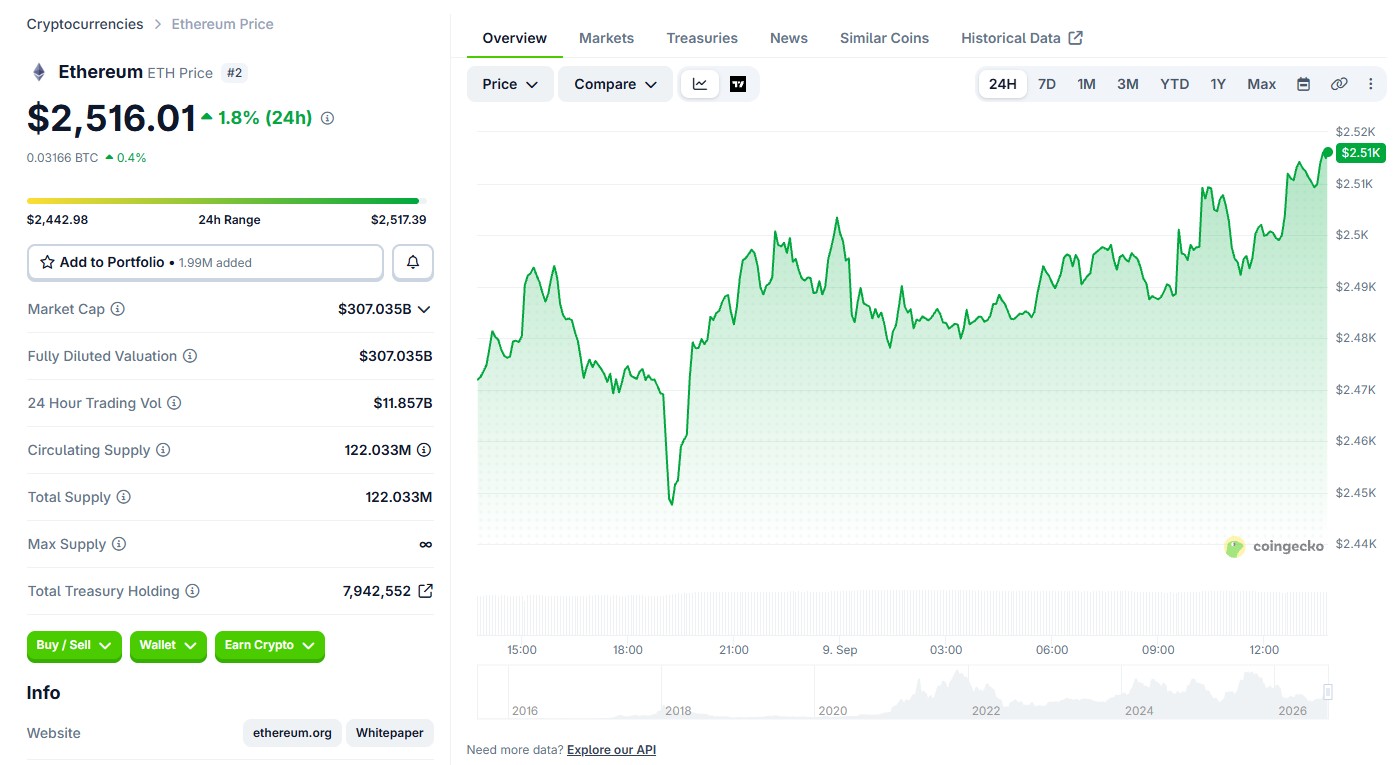Image resolution: width=1396 pixels, height=765 pixels.
Task: Click the Cryptocurrencies breadcrumb link
Action: click(x=85, y=24)
